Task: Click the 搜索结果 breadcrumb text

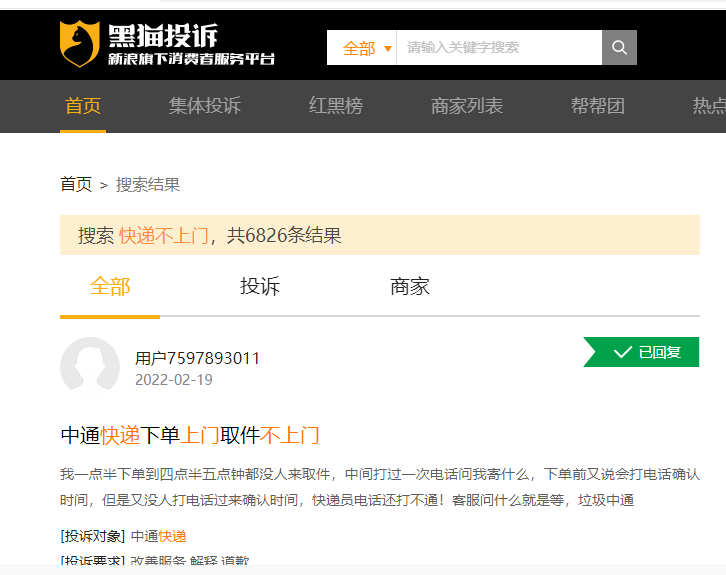Action: click(x=148, y=185)
